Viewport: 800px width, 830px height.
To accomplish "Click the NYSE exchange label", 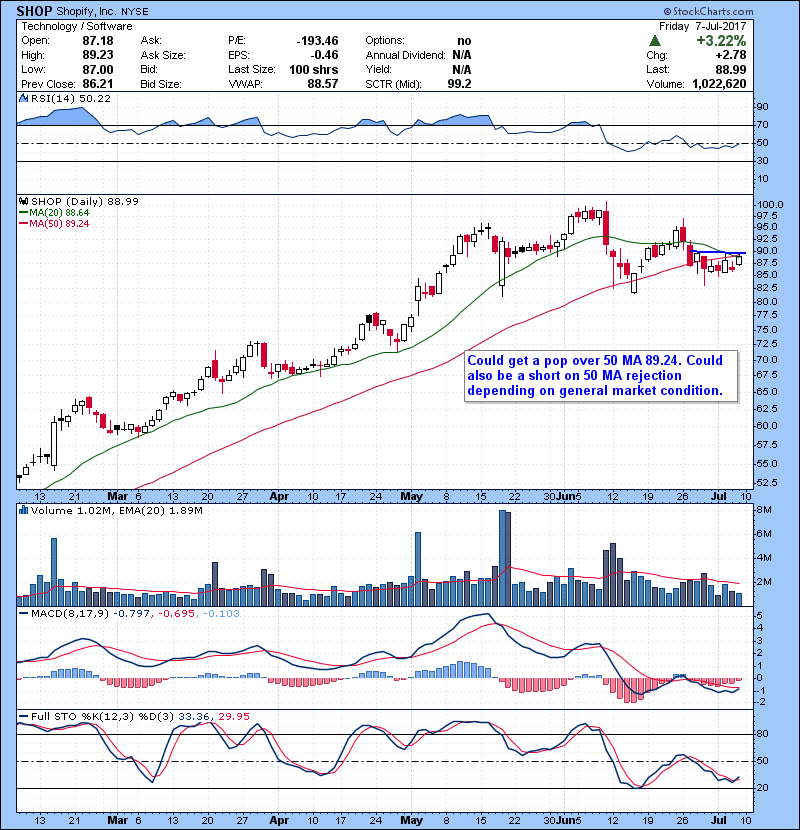I will [x=134, y=12].
